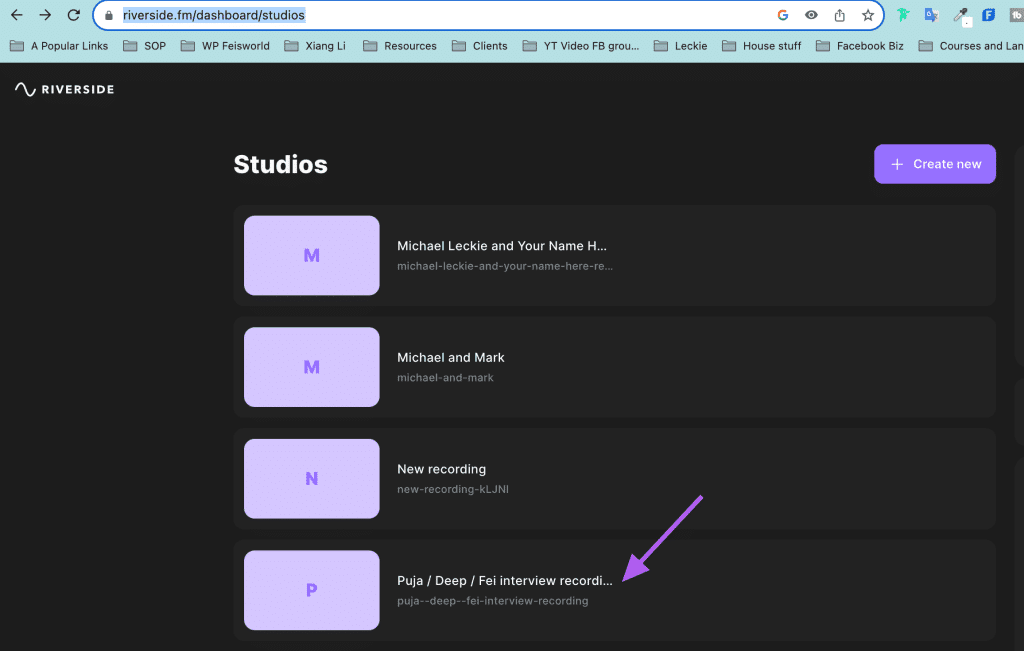Image resolution: width=1024 pixels, height=651 pixels.
Task: Click the Create new button
Action: 935,164
